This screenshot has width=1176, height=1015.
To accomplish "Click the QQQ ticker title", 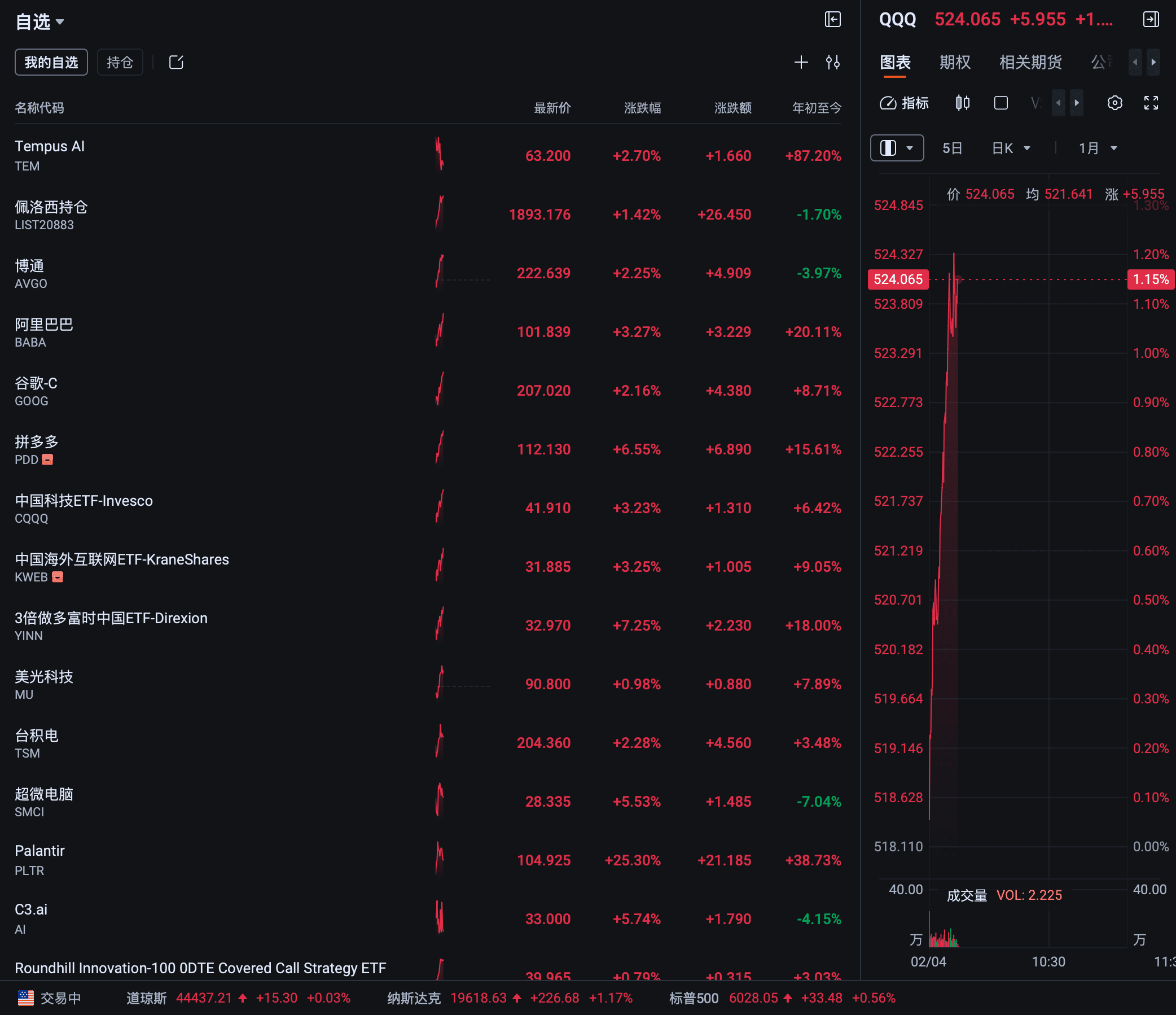I will (x=897, y=19).
